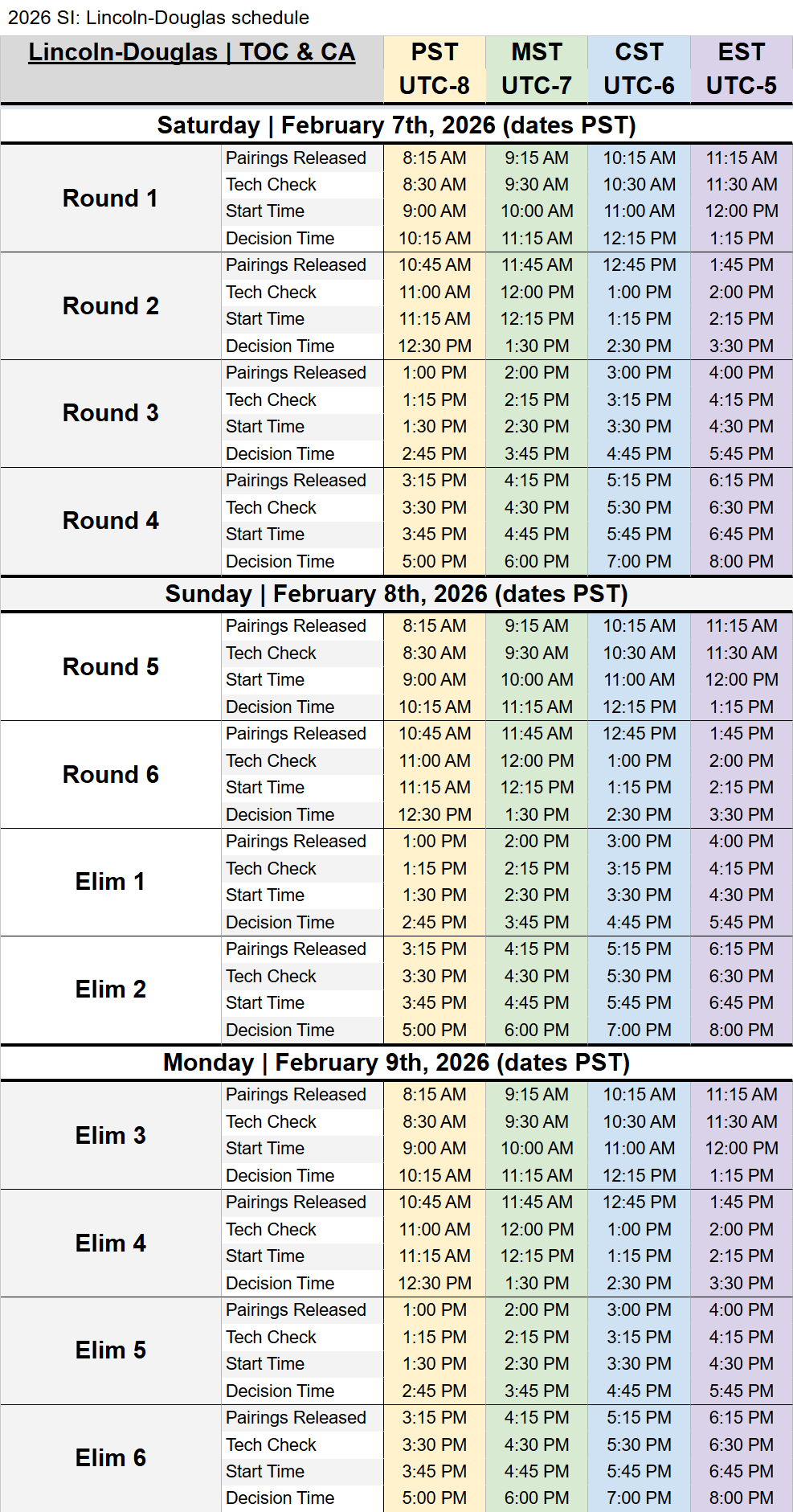Select the Sunday February 8th date header
Viewport: 793px width, 1512px height.
(396, 594)
